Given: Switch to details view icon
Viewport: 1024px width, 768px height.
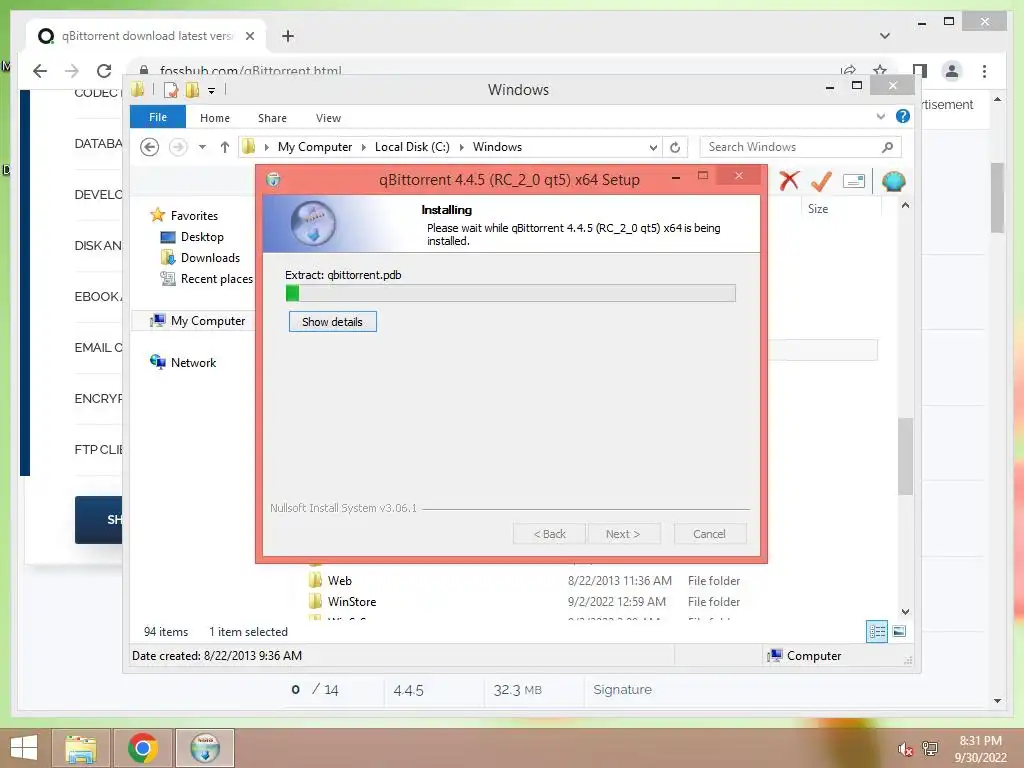Looking at the screenshot, I should [877, 631].
